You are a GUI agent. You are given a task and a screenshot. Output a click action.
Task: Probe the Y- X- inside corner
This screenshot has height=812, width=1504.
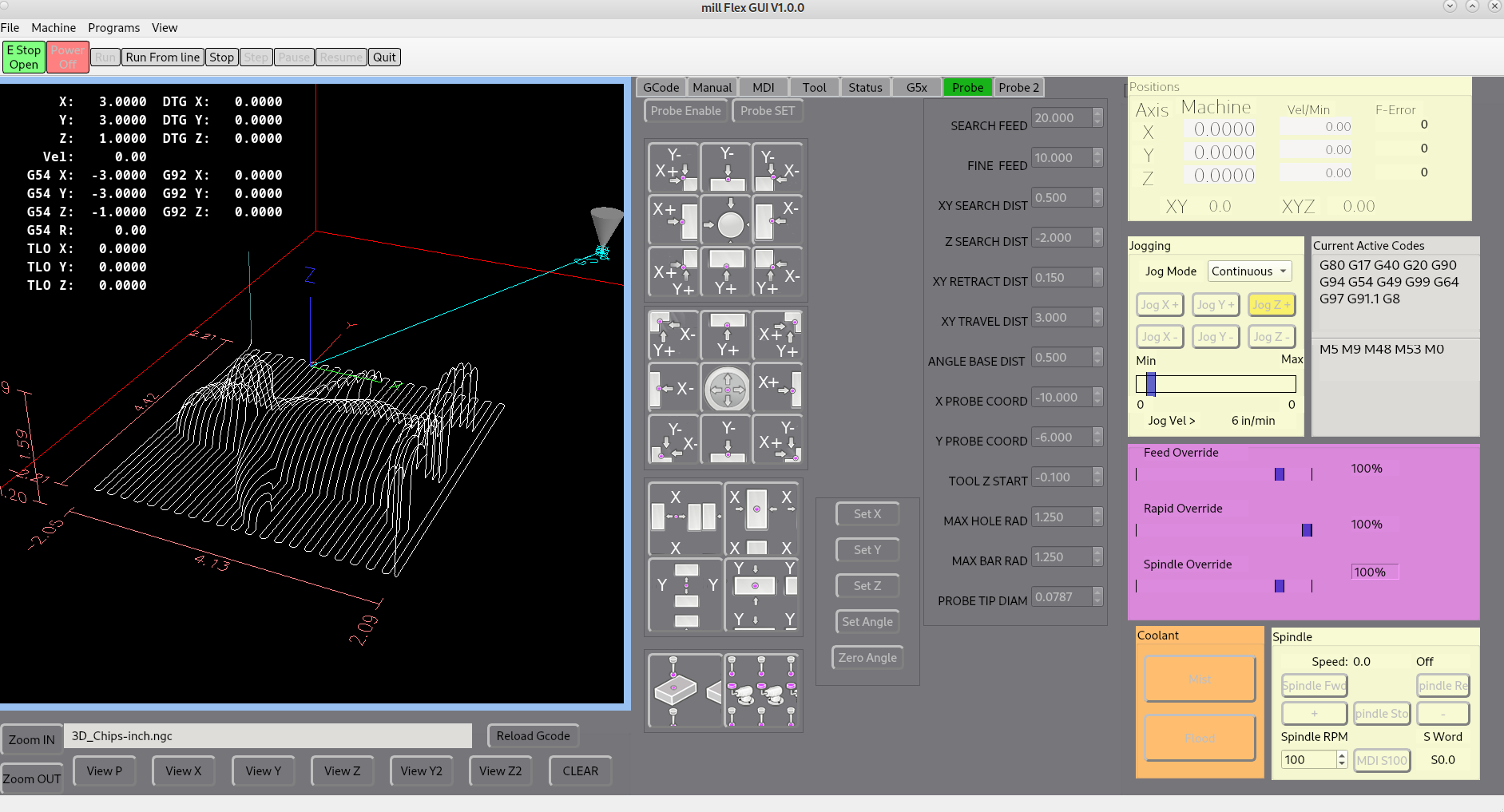pyautogui.click(x=673, y=439)
